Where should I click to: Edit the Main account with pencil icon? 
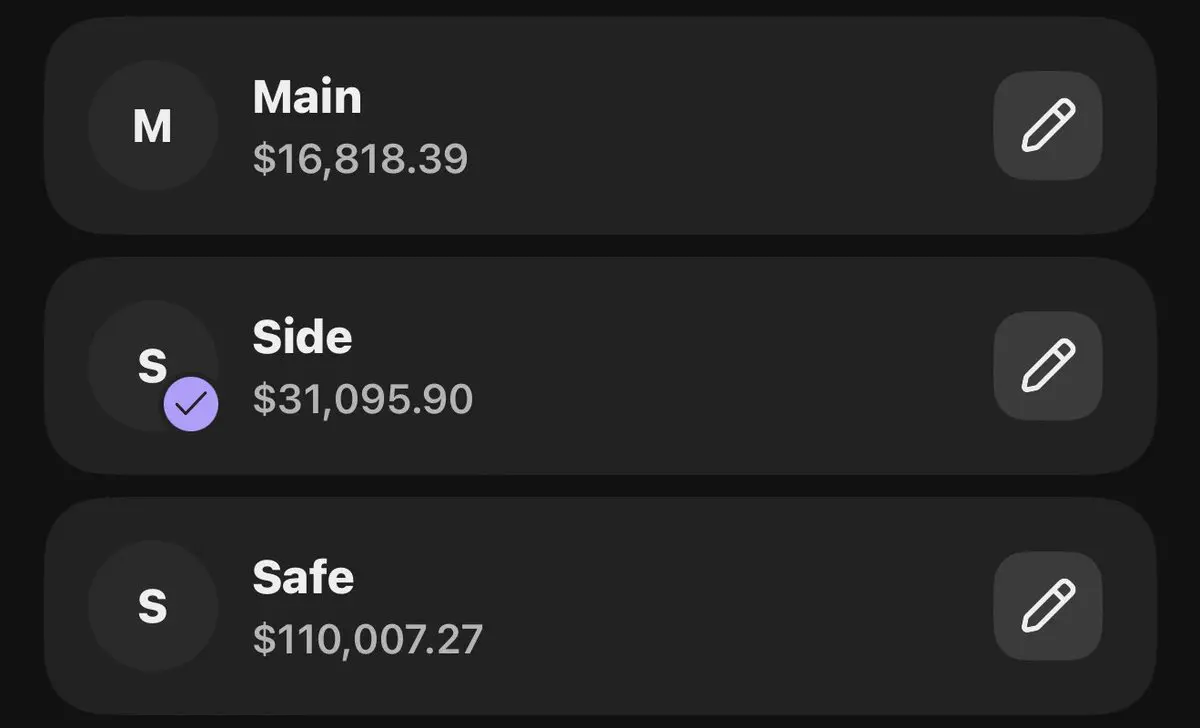(1047, 126)
